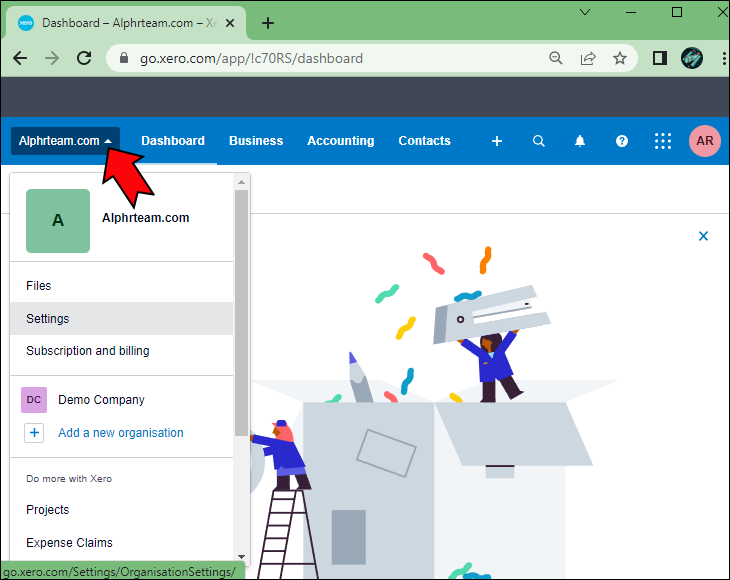This screenshot has width=730, height=580.
Task: Select the green A organisation logo
Action: click(58, 221)
